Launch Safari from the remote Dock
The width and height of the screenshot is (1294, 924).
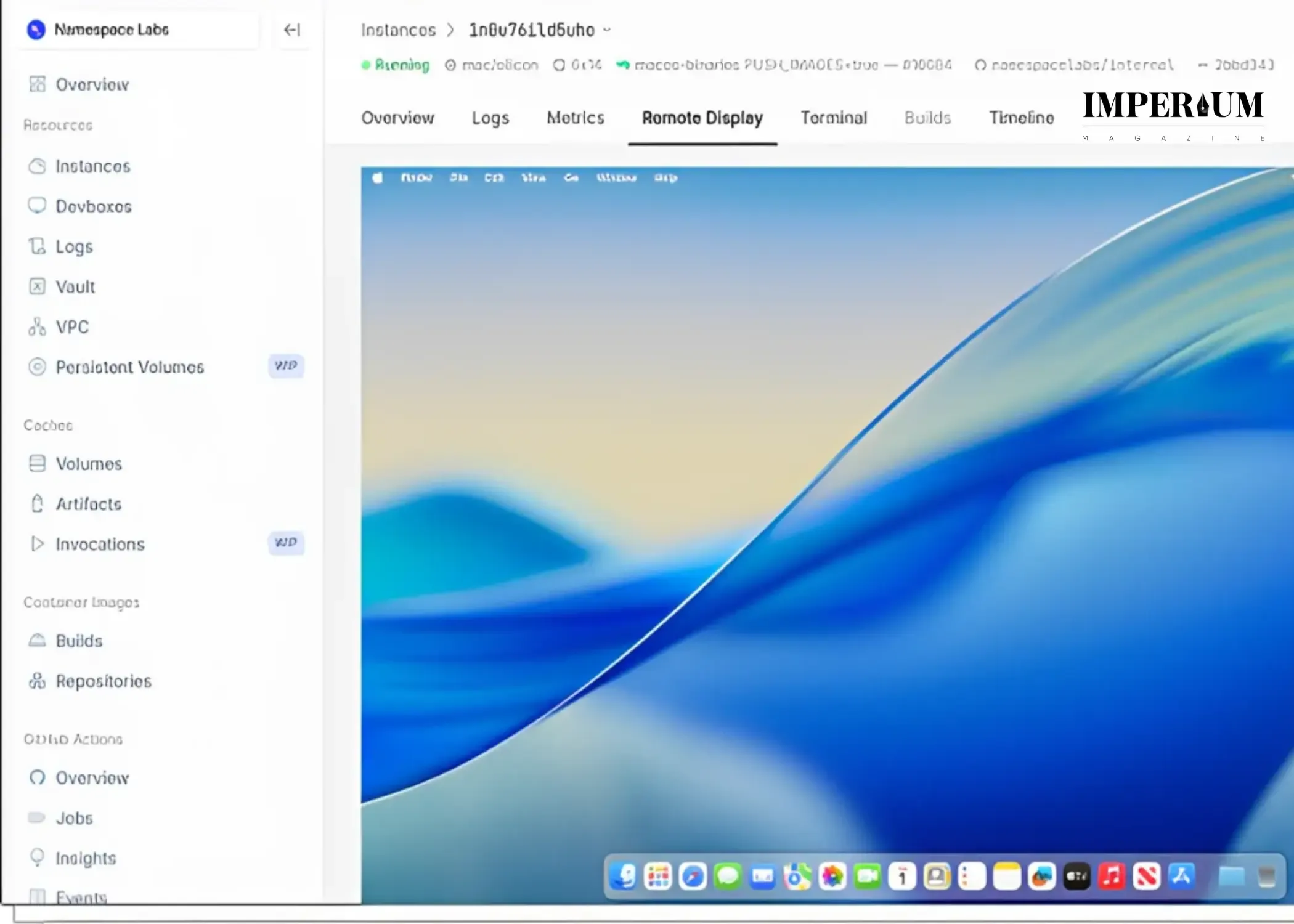click(693, 876)
